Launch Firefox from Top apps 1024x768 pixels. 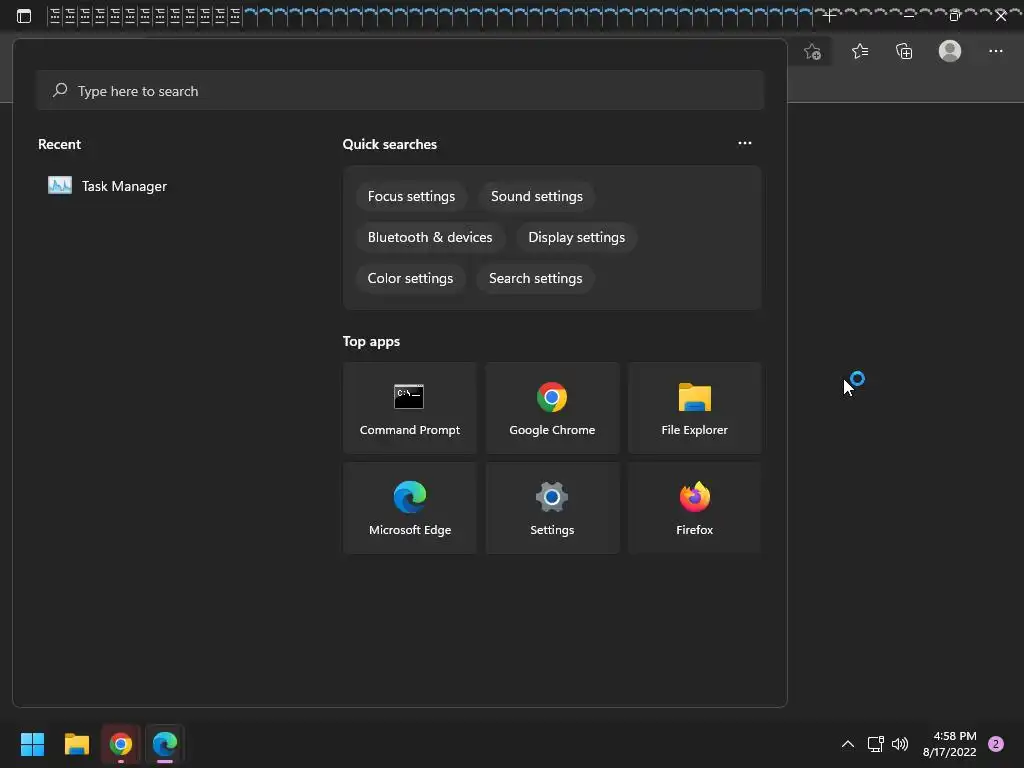[x=694, y=508]
